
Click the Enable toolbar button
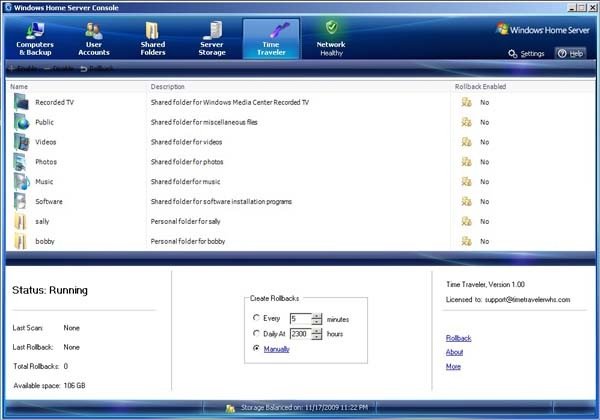tap(23, 69)
